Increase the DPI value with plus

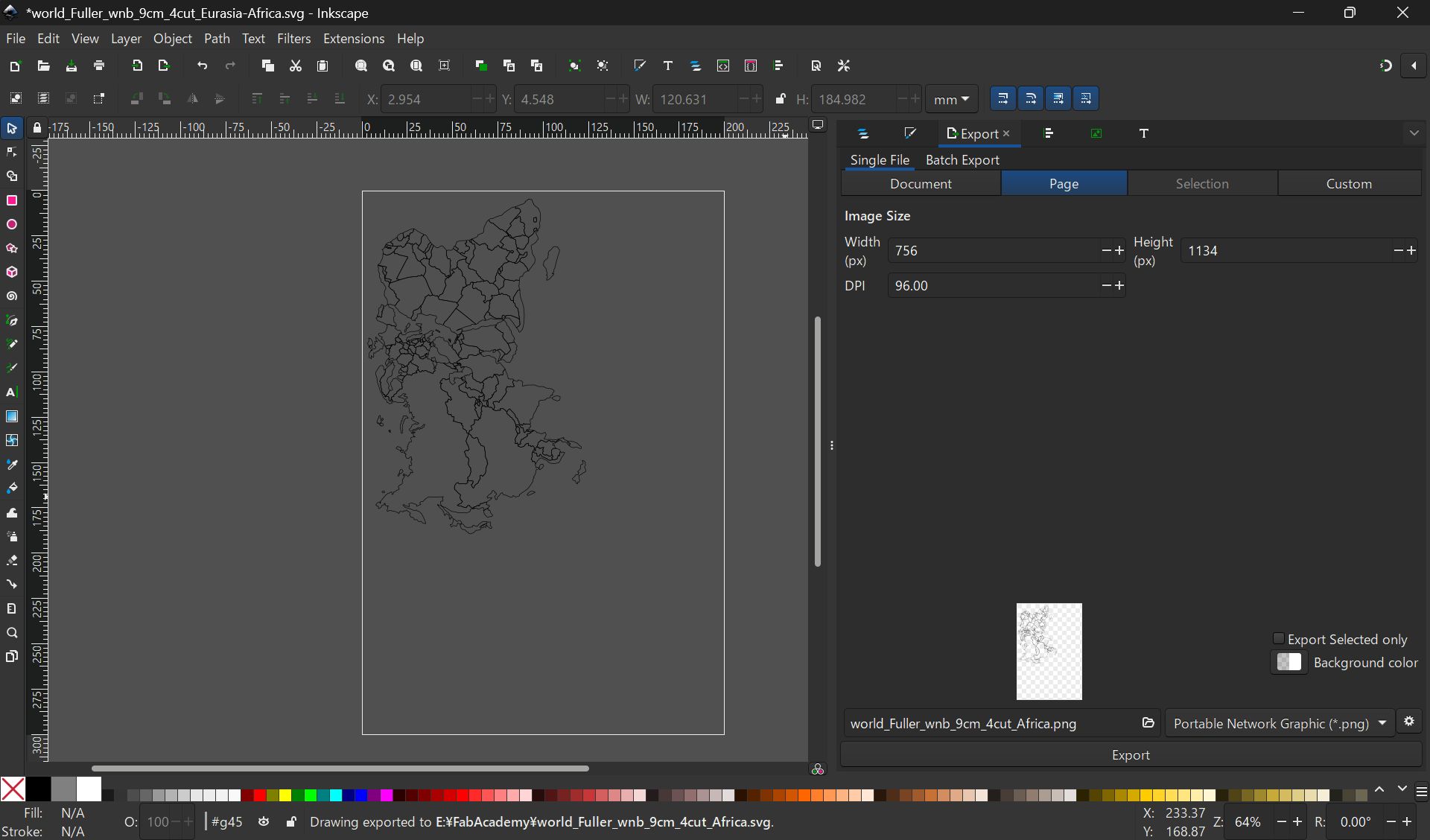pyautogui.click(x=1119, y=286)
